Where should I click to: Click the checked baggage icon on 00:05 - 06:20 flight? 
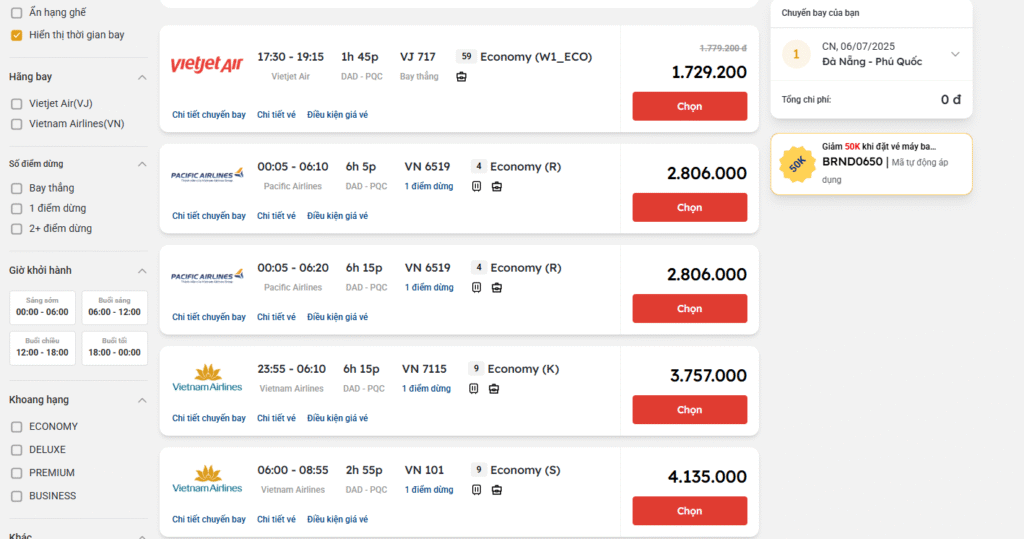click(x=496, y=288)
